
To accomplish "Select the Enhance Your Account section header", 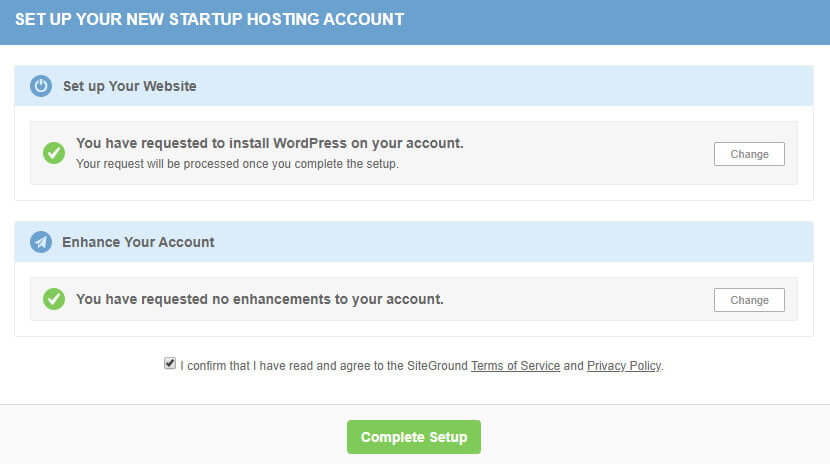I will pyautogui.click(x=414, y=242).
